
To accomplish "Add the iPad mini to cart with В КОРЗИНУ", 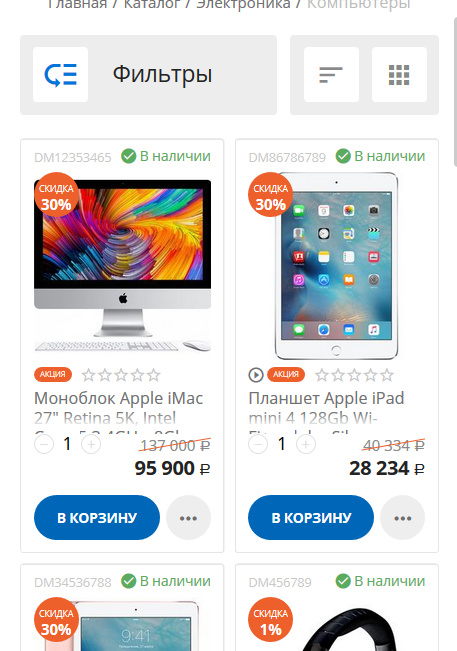I will point(311,518).
